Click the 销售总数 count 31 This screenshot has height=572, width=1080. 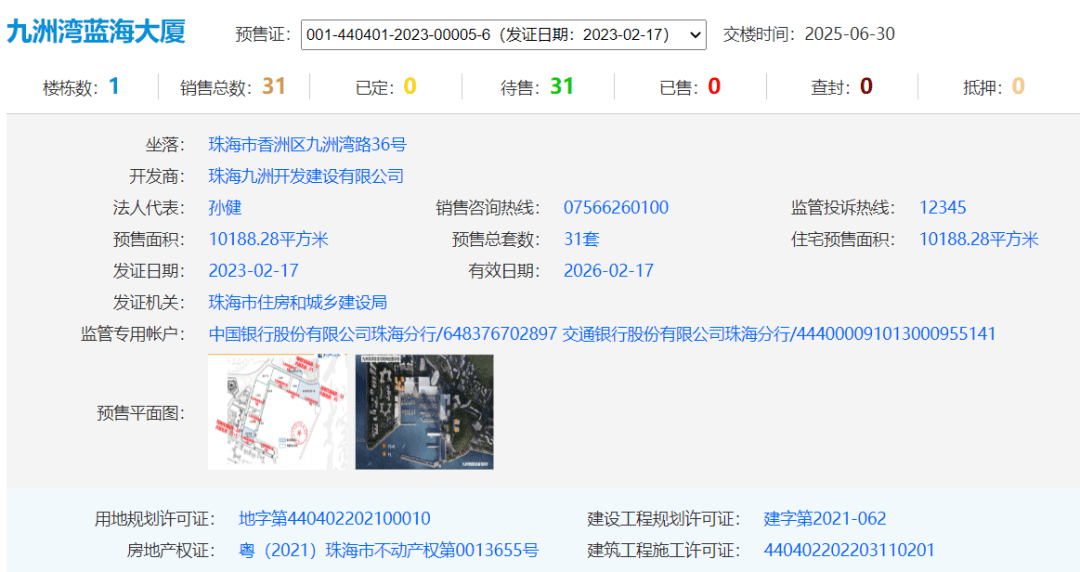coord(273,86)
